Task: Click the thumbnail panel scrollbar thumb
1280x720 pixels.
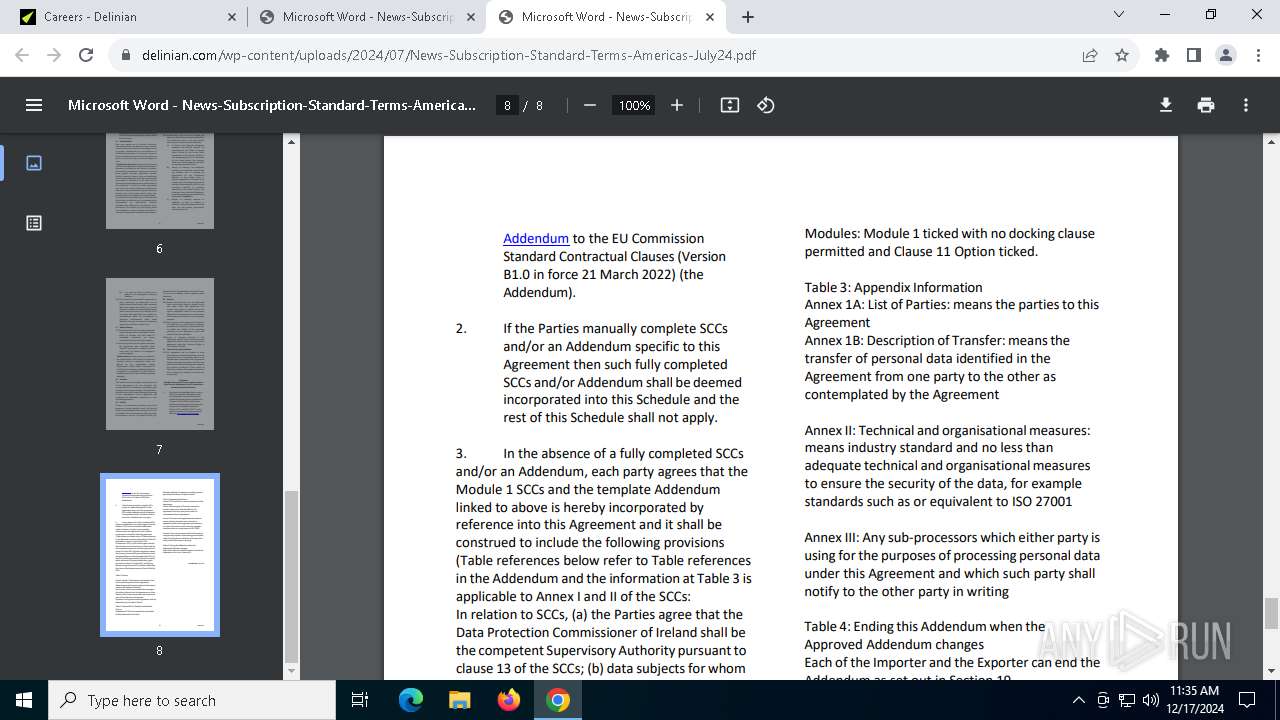Action: click(292, 575)
